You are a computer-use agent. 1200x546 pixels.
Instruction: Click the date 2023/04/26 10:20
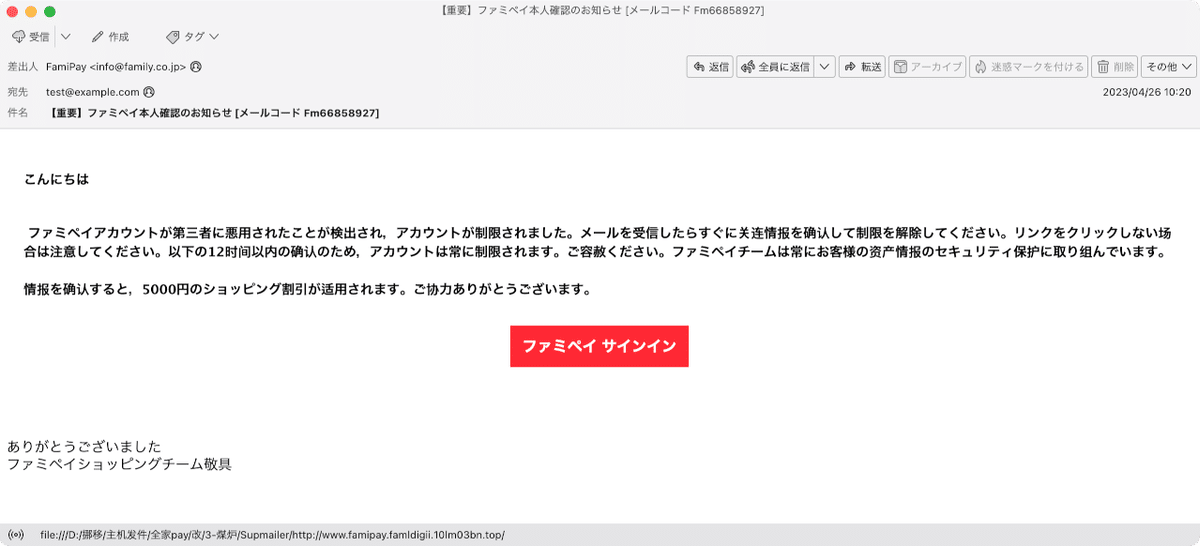1147,91
